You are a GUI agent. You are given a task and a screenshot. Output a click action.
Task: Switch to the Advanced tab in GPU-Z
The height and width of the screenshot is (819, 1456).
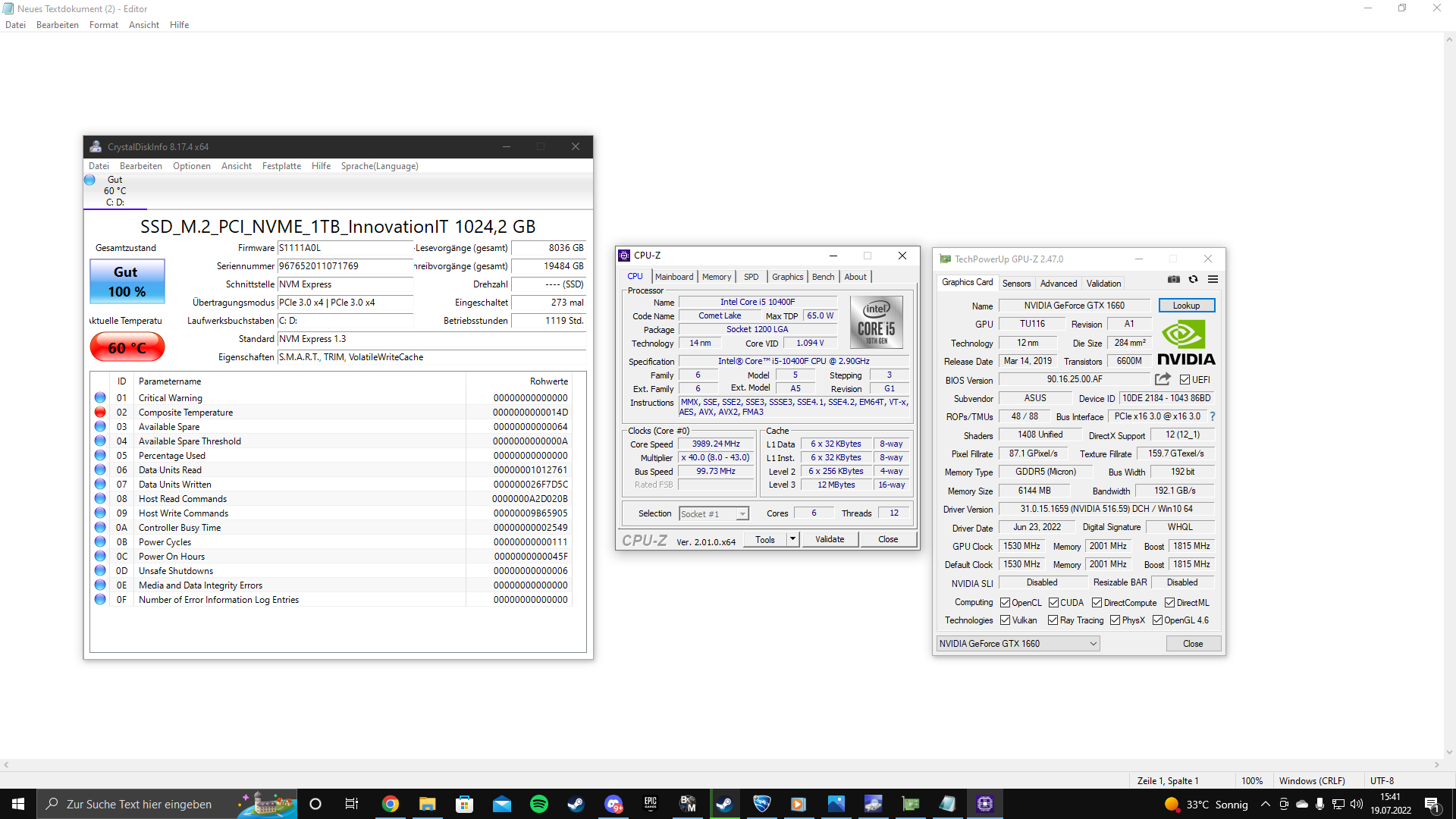tap(1059, 284)
